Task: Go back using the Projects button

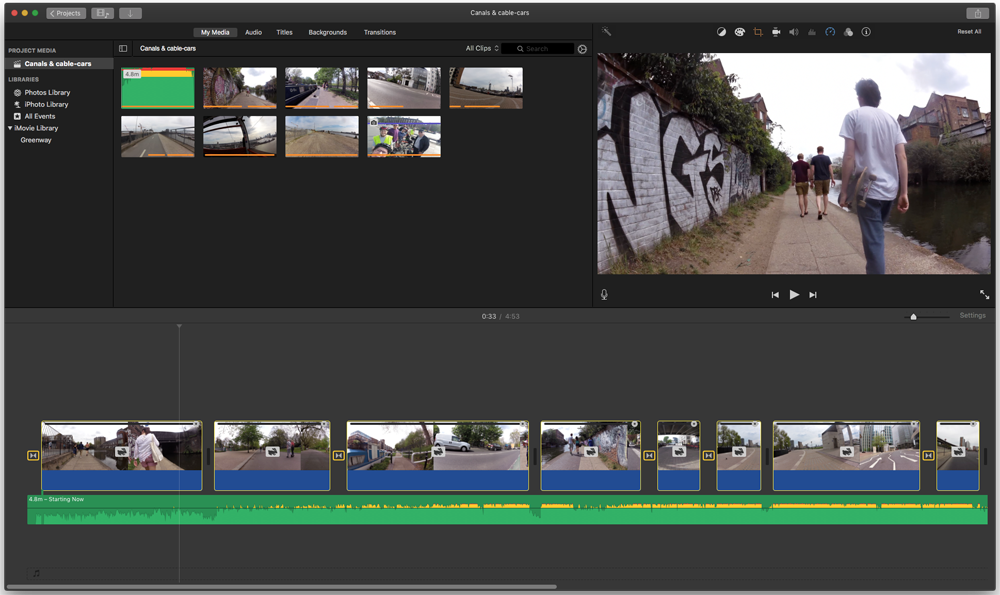Action: click(x=66, y=13)
